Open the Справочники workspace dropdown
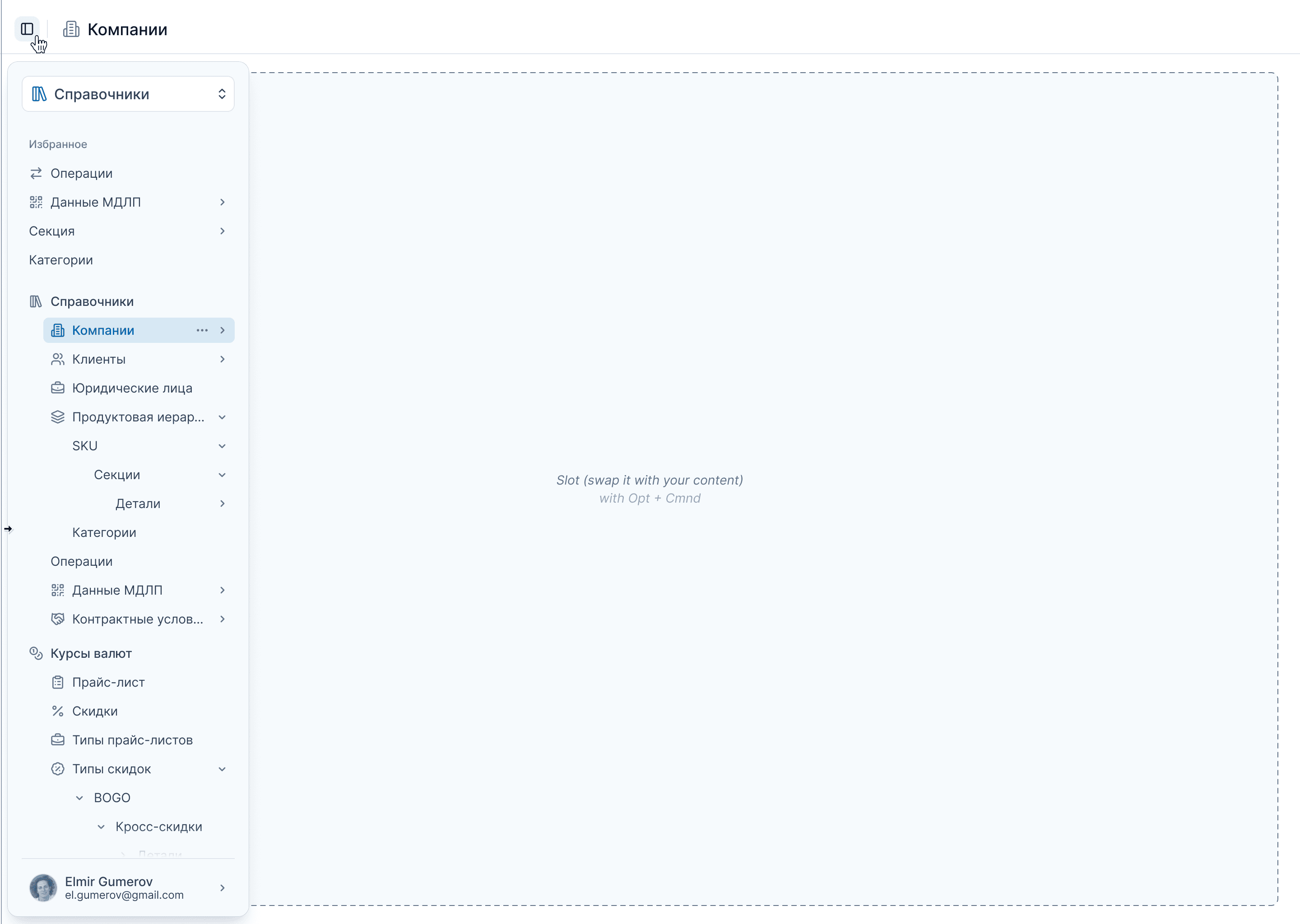Screen dimensions: 1300x924 point(128,94)
